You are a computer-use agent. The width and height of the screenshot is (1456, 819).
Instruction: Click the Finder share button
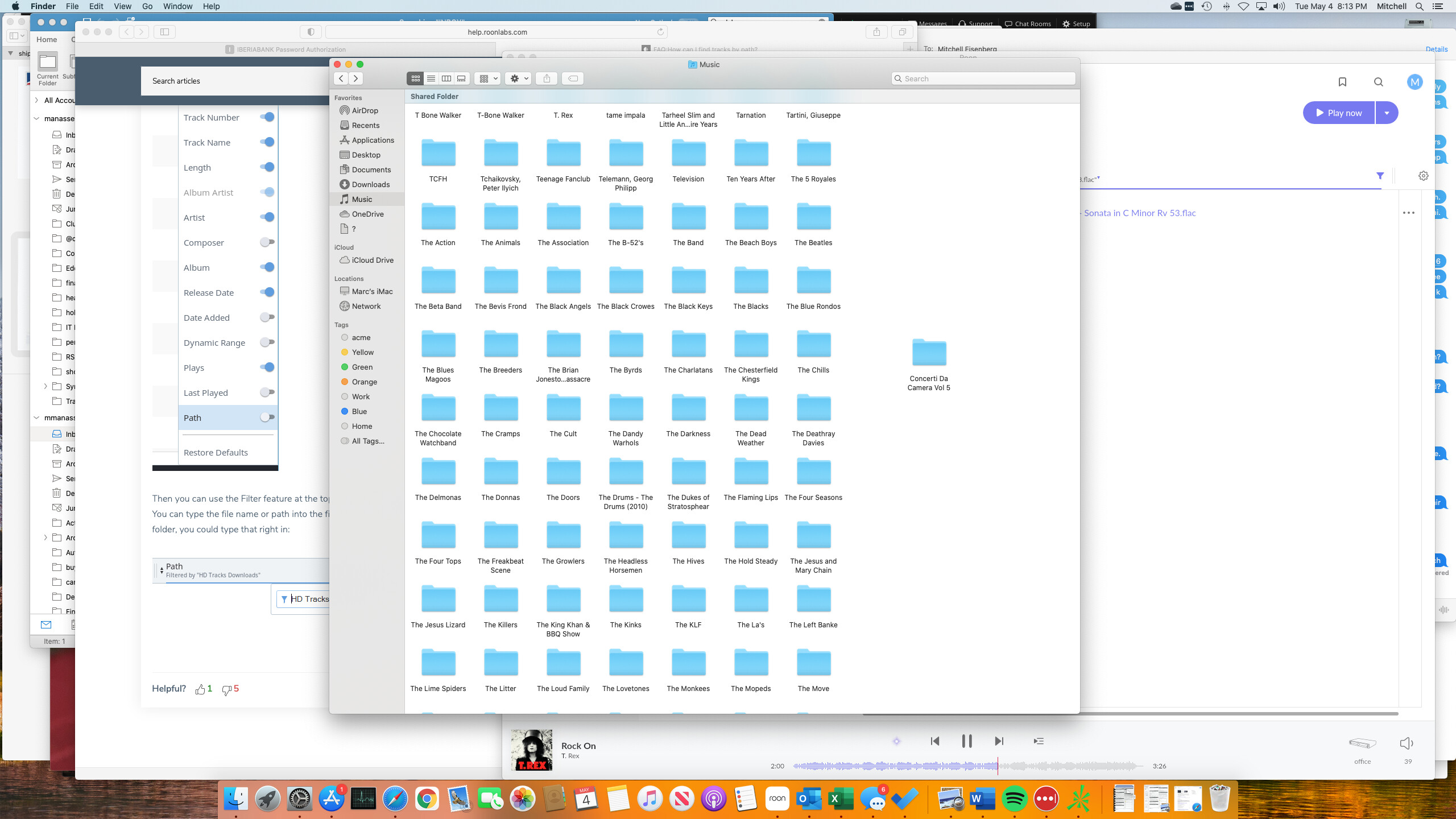547,78
